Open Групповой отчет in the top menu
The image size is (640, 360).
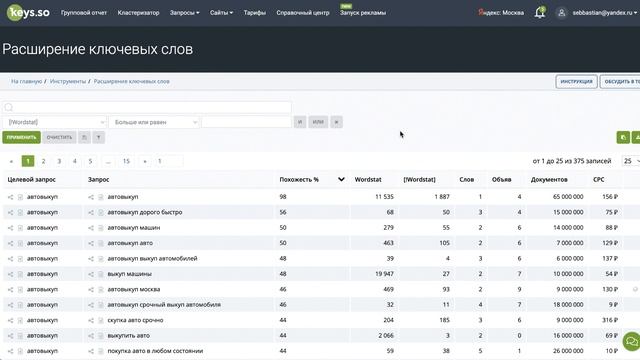84,13
